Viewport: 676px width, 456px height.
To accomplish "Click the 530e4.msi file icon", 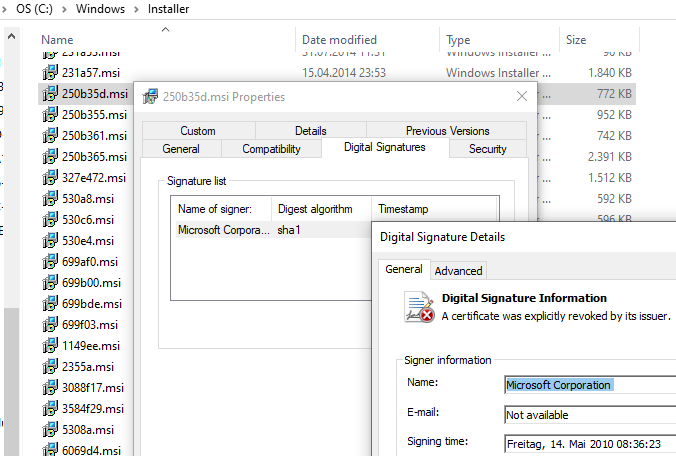I will (x=50, y=240).
